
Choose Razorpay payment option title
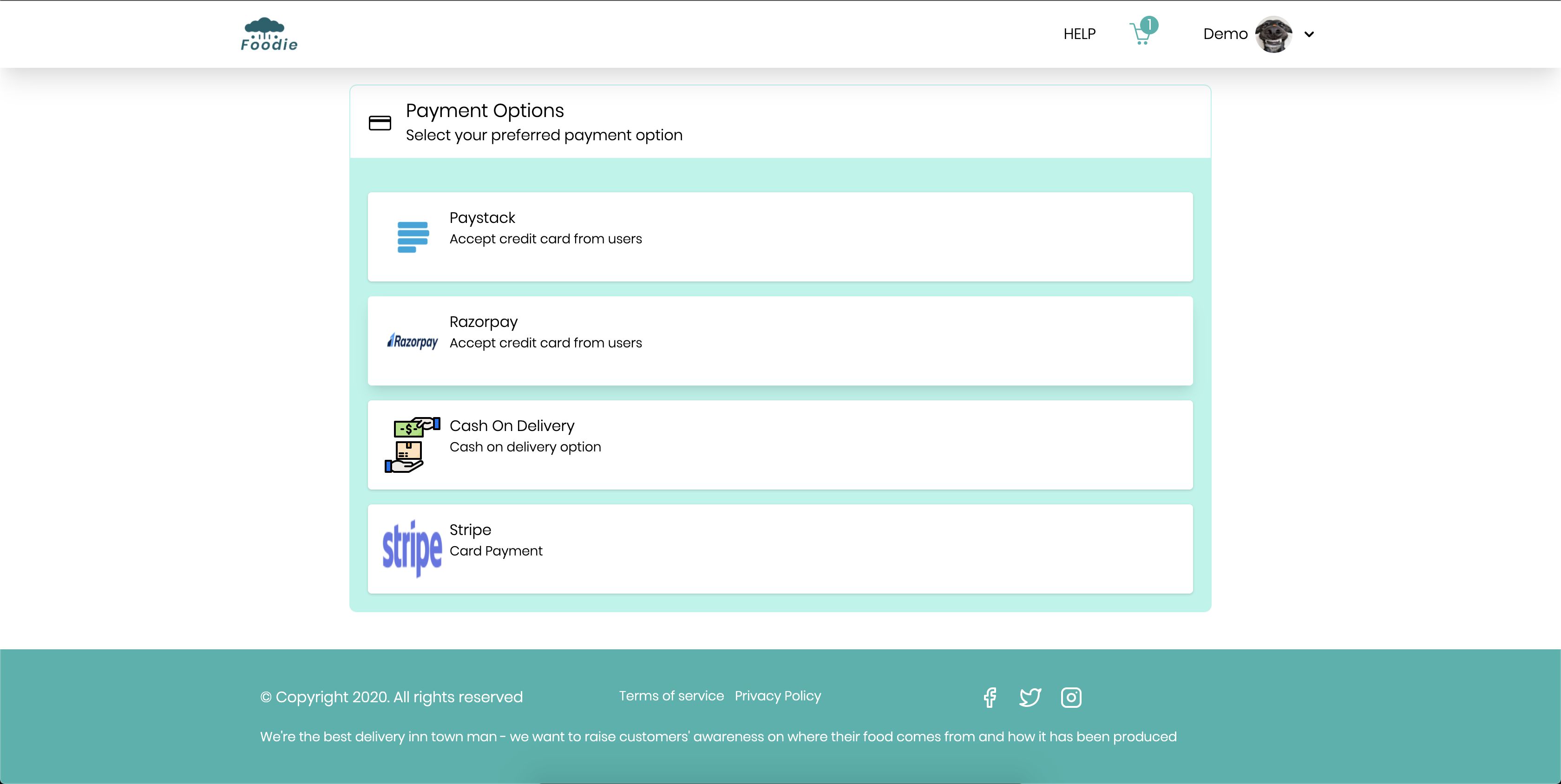483,322
